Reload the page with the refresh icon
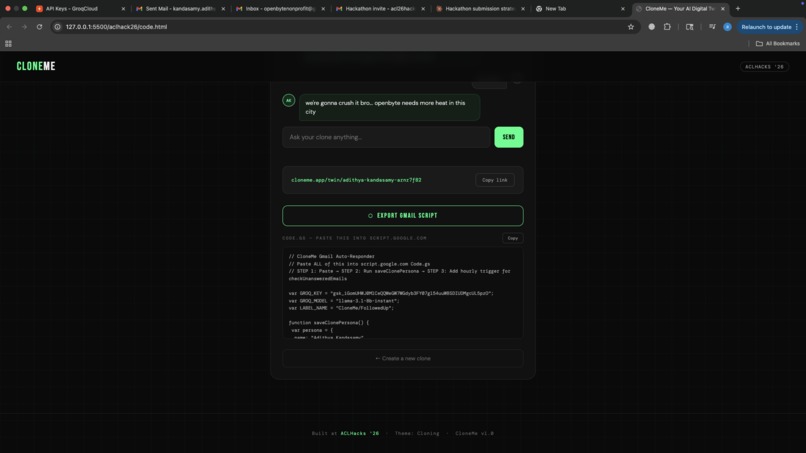The width and height of the screenshot is (806, 453). click(x=39, y=27)
